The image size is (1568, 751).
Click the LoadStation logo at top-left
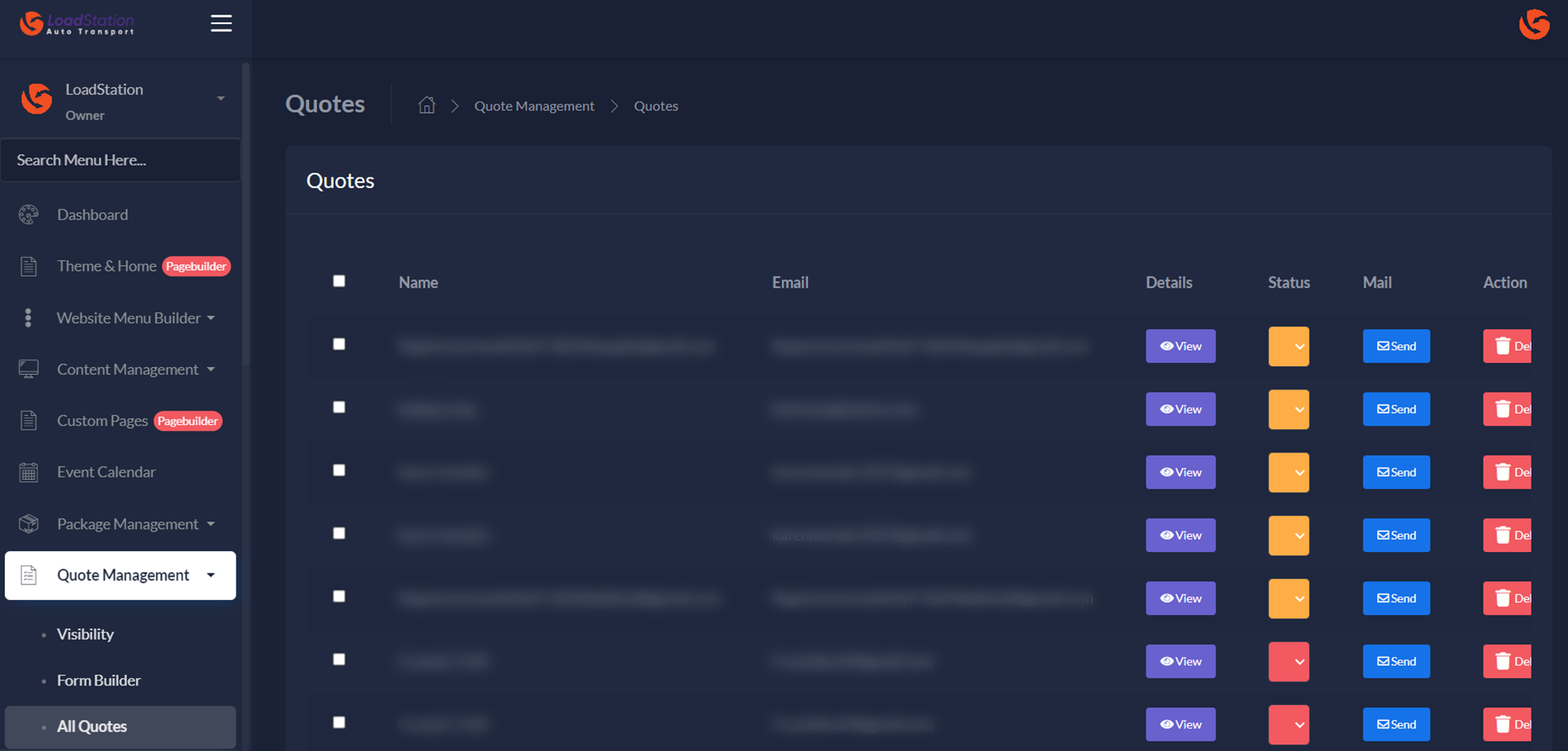(76, 24)
